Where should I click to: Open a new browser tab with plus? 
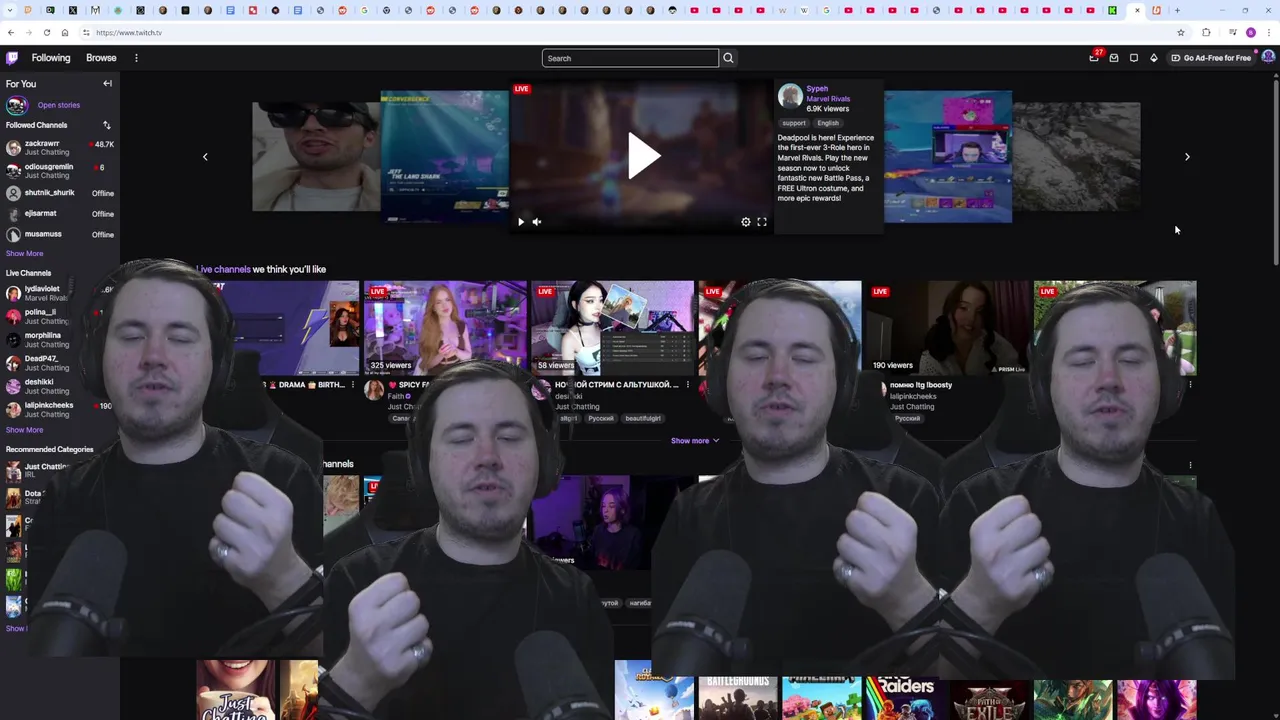pos(1177,10)
